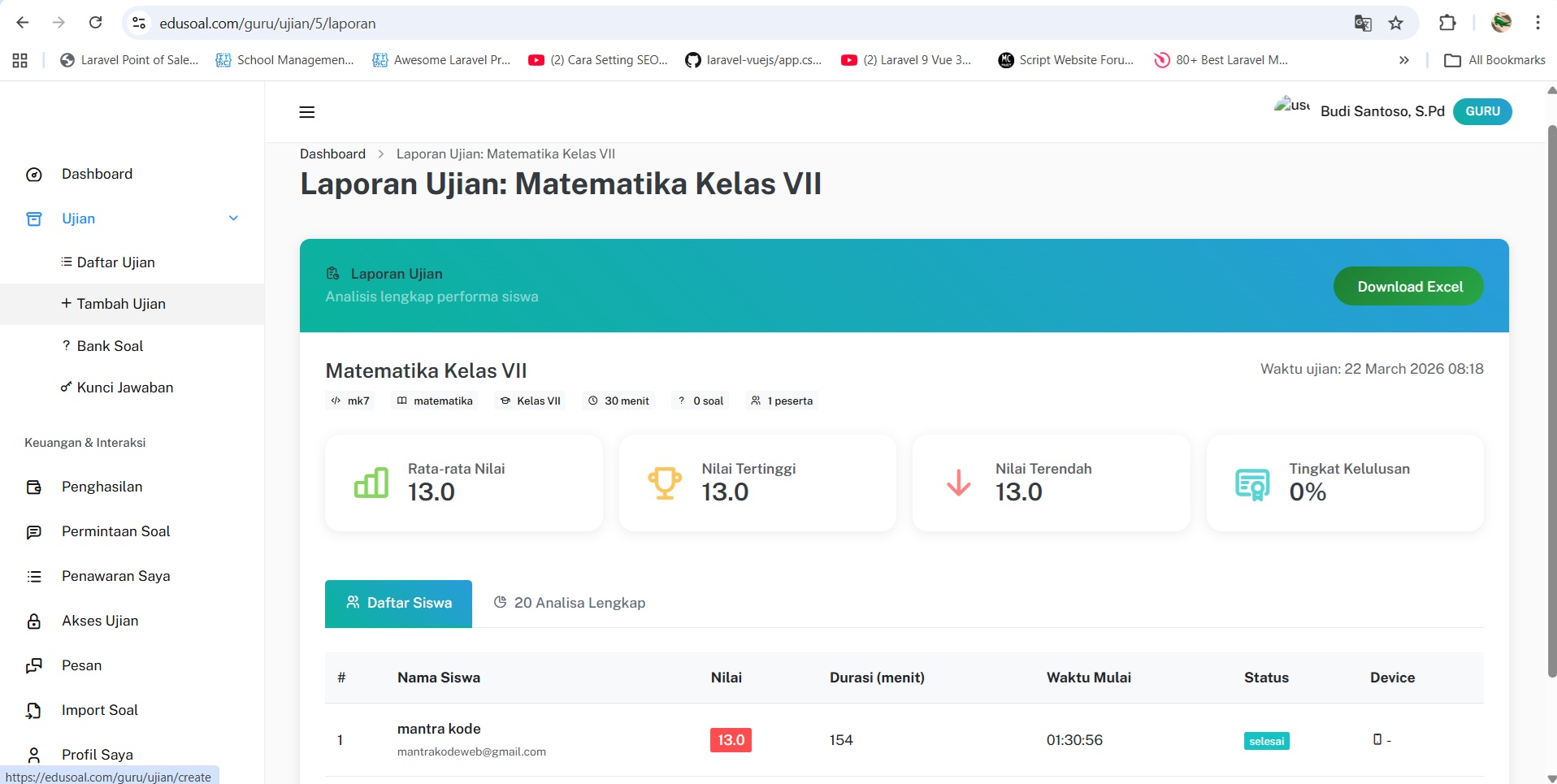
Task: Click the selesai status badge for mantra kode
Action: pyautogui.click(x=1265, y=740)
